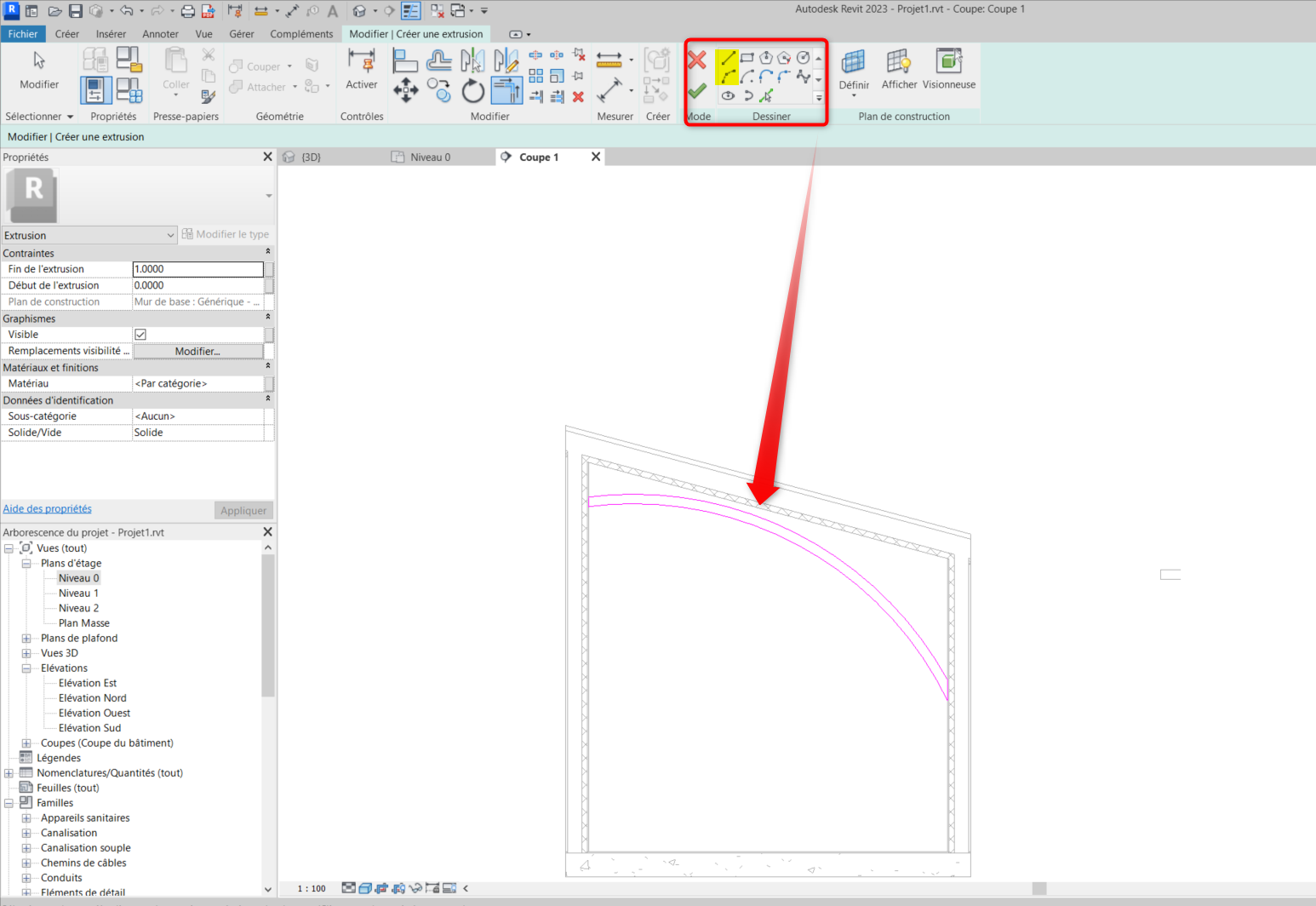Click the Modifier... visibility overrides button

point(197,351)
